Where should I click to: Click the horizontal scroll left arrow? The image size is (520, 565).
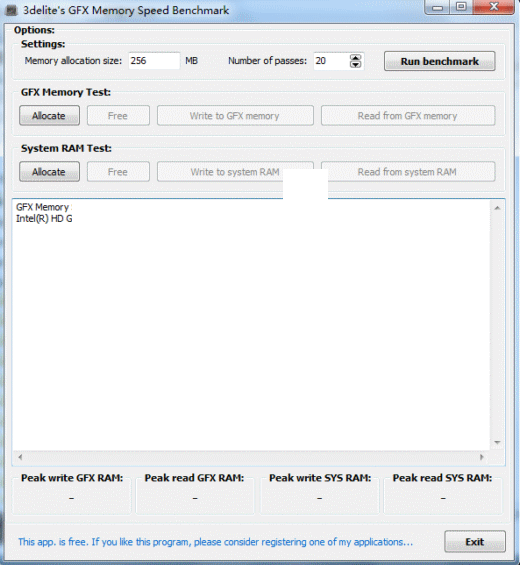coord(20,457)
